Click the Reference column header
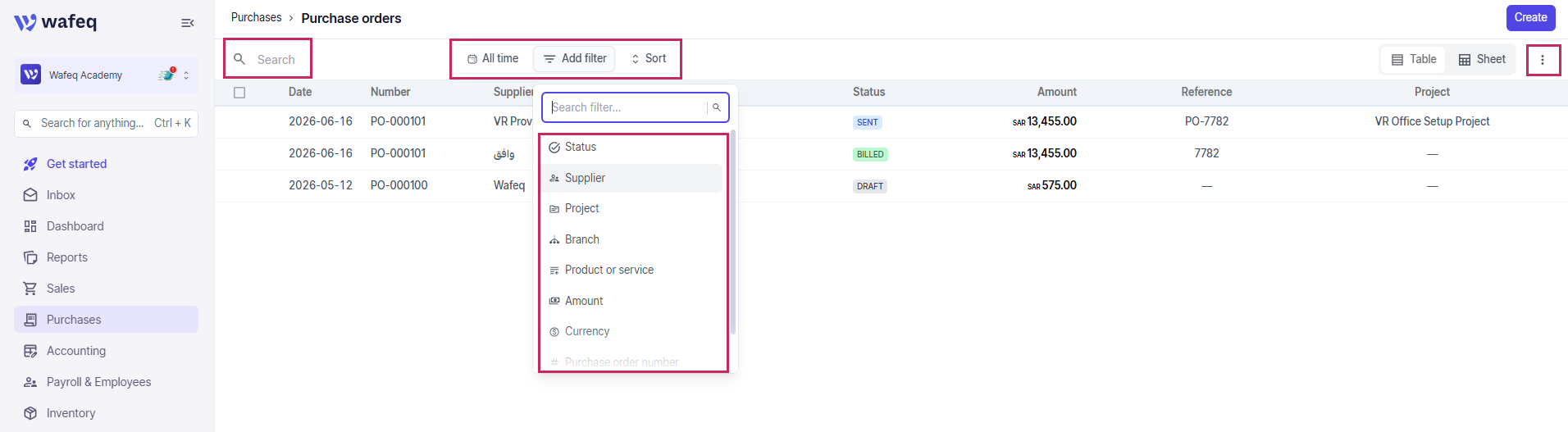 [x=1206, y=92]
